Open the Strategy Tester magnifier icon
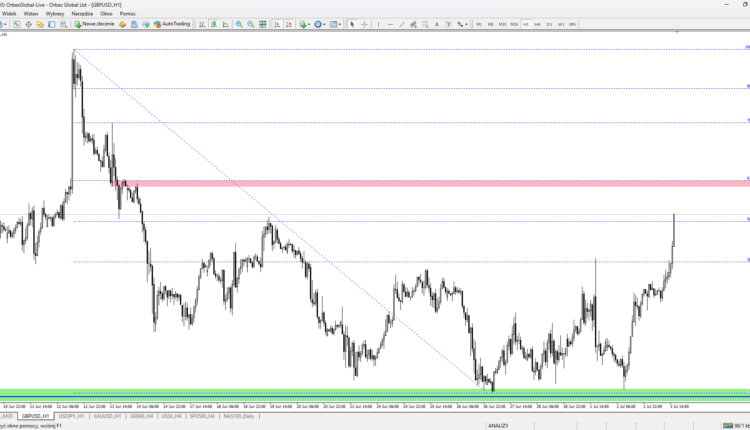Image resolution: width=750 pixels, height=430 pixels. click(x=63, y=24)
